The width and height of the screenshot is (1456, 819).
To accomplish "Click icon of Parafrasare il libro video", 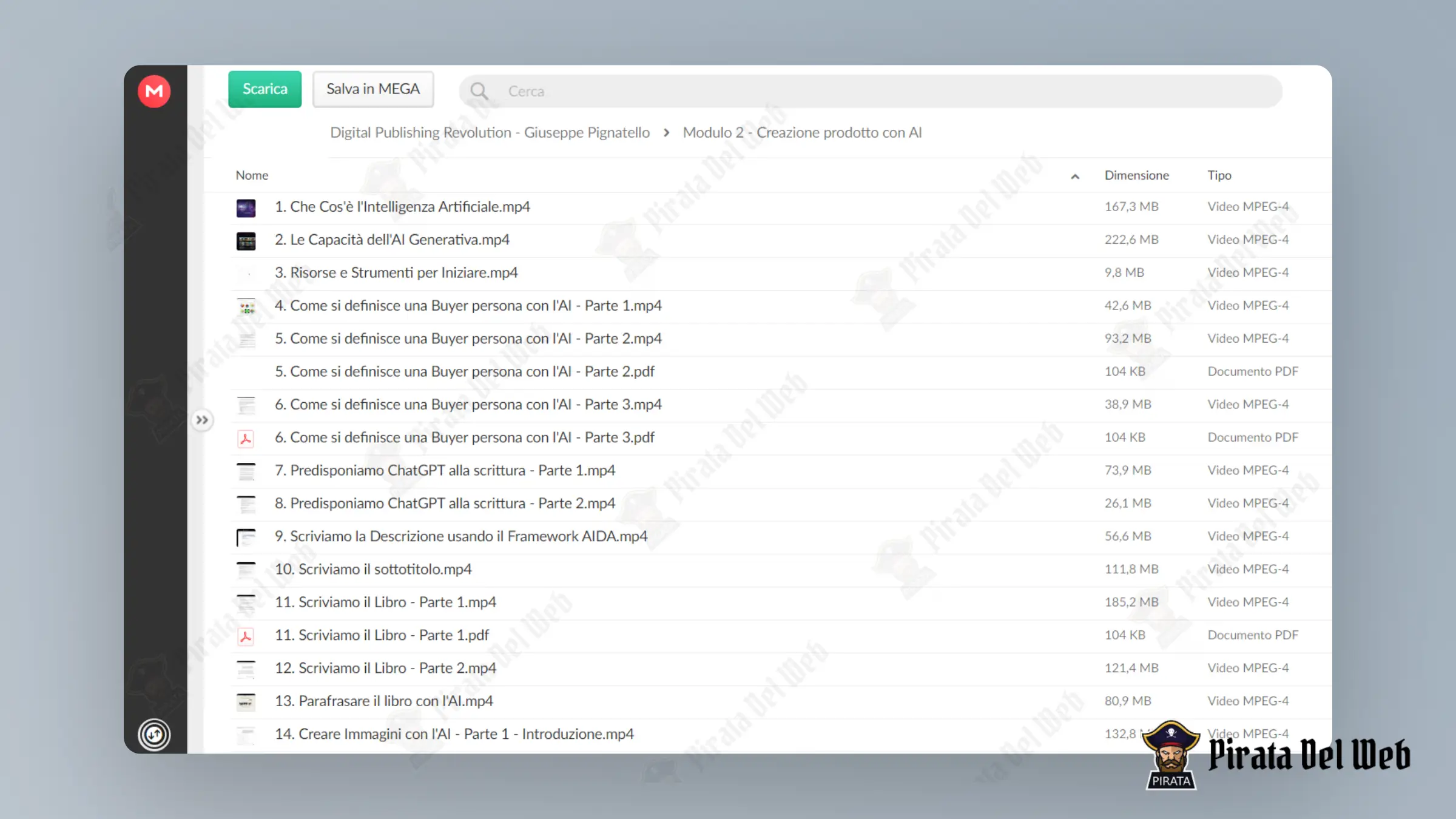I will pos(246,703).
